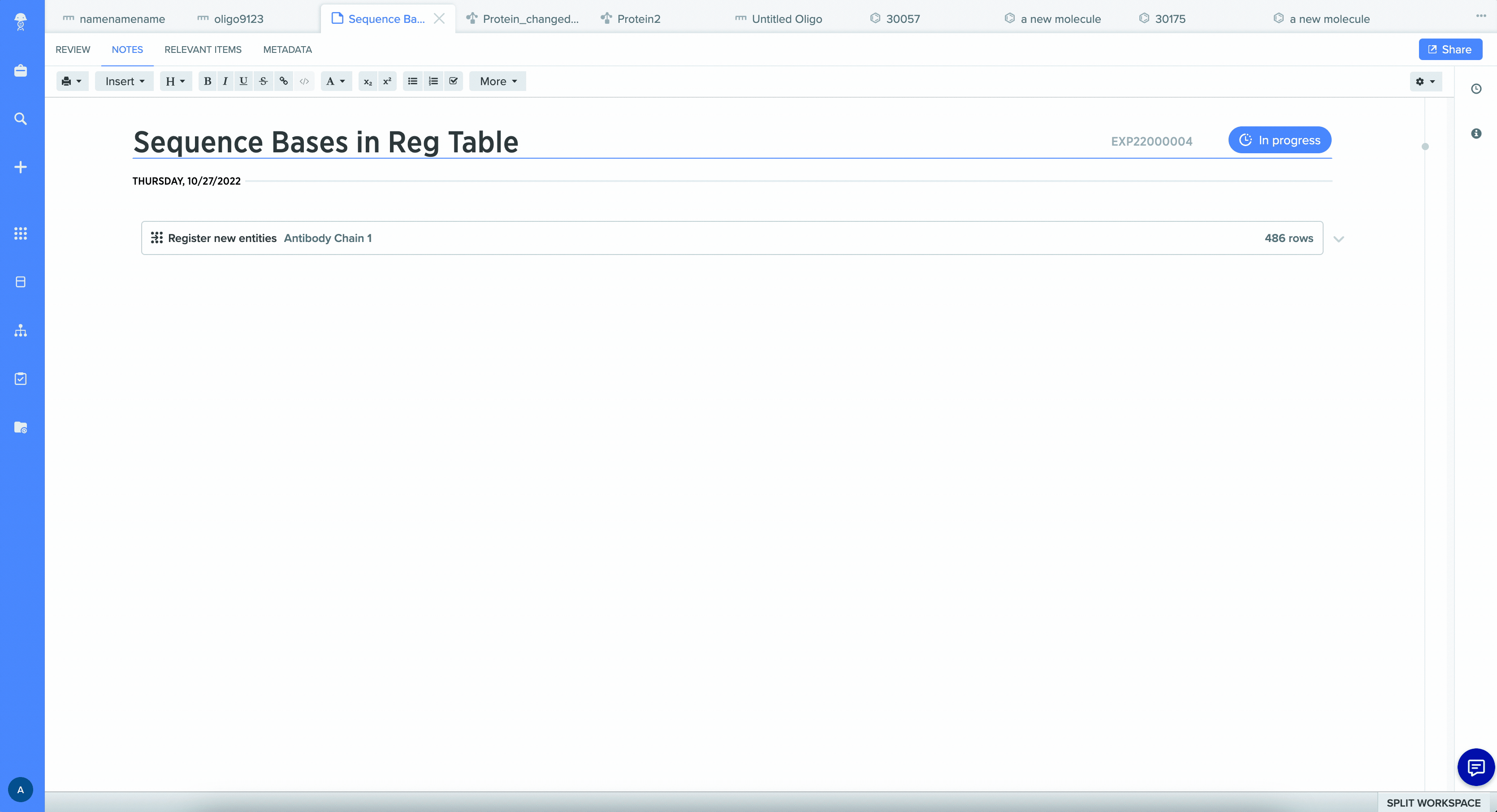
Task: Click the document outline scroll marker dot
Action: point(1424,147)
